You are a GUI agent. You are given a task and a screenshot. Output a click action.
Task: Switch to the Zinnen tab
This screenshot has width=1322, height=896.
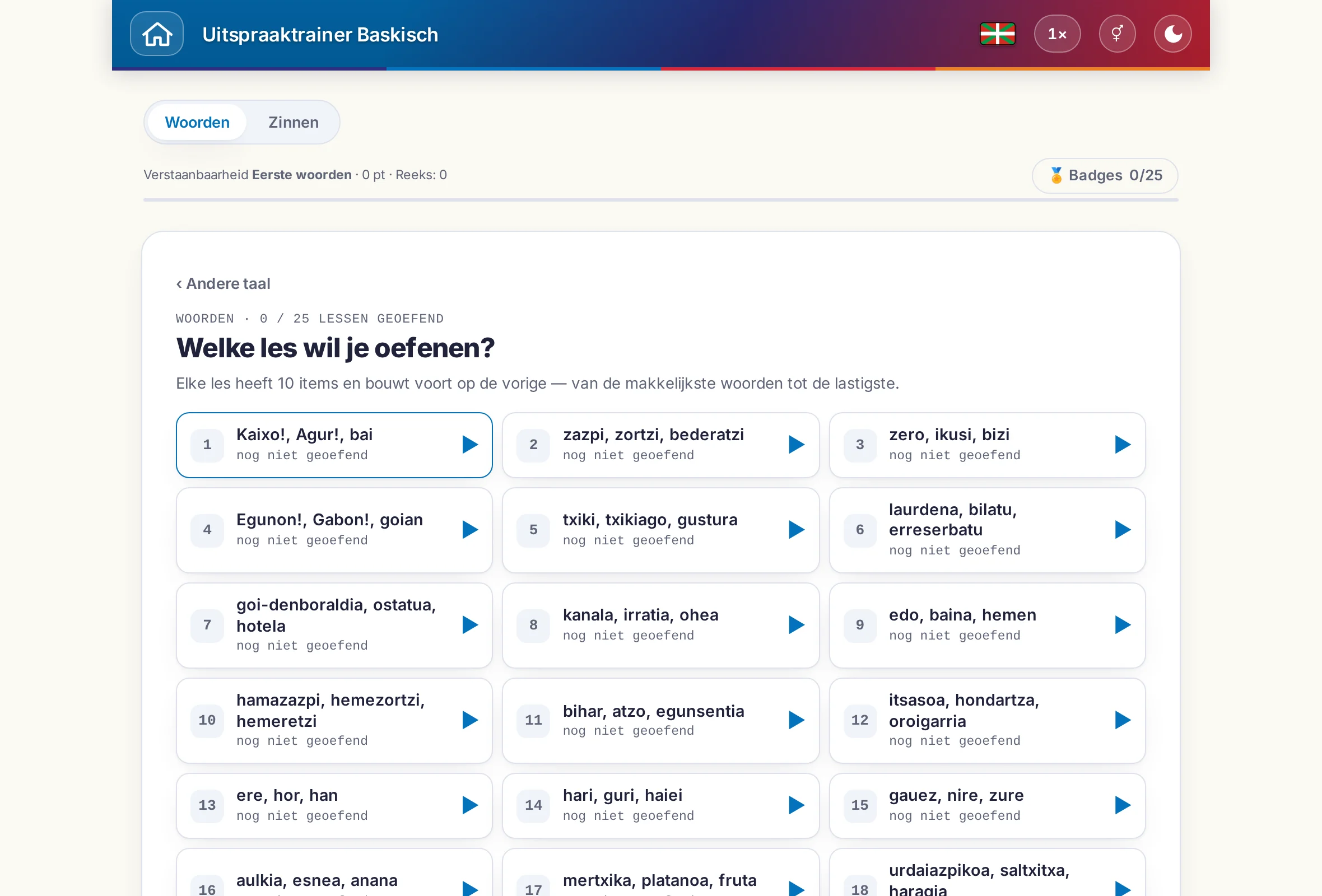point(293,122)
